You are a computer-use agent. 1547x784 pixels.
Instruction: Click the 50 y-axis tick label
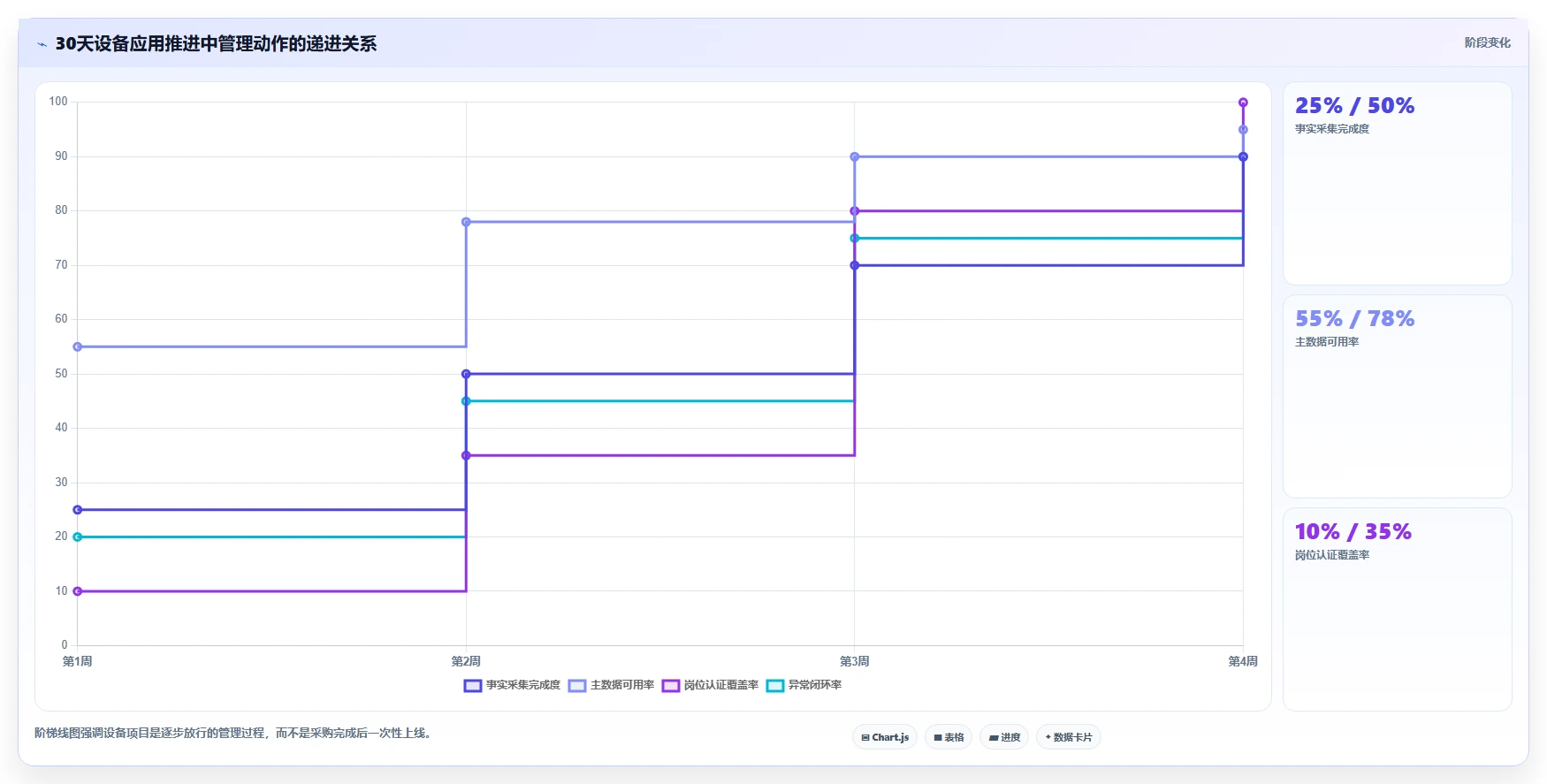click(61, 374)
